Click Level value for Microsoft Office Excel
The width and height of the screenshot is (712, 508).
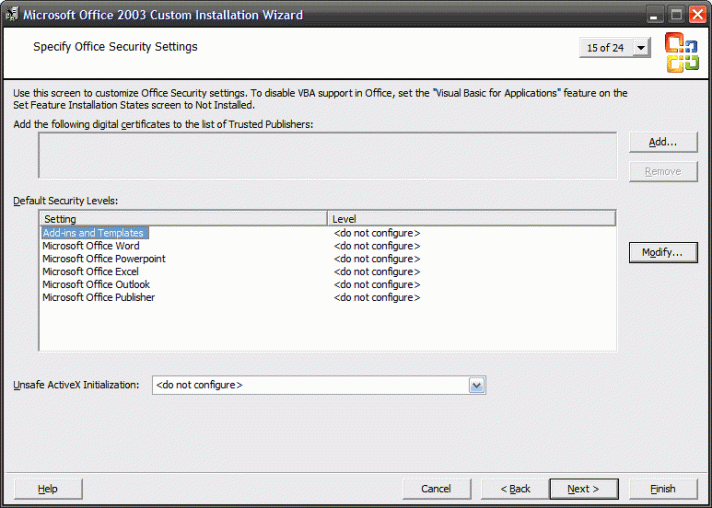pos(377,271)
